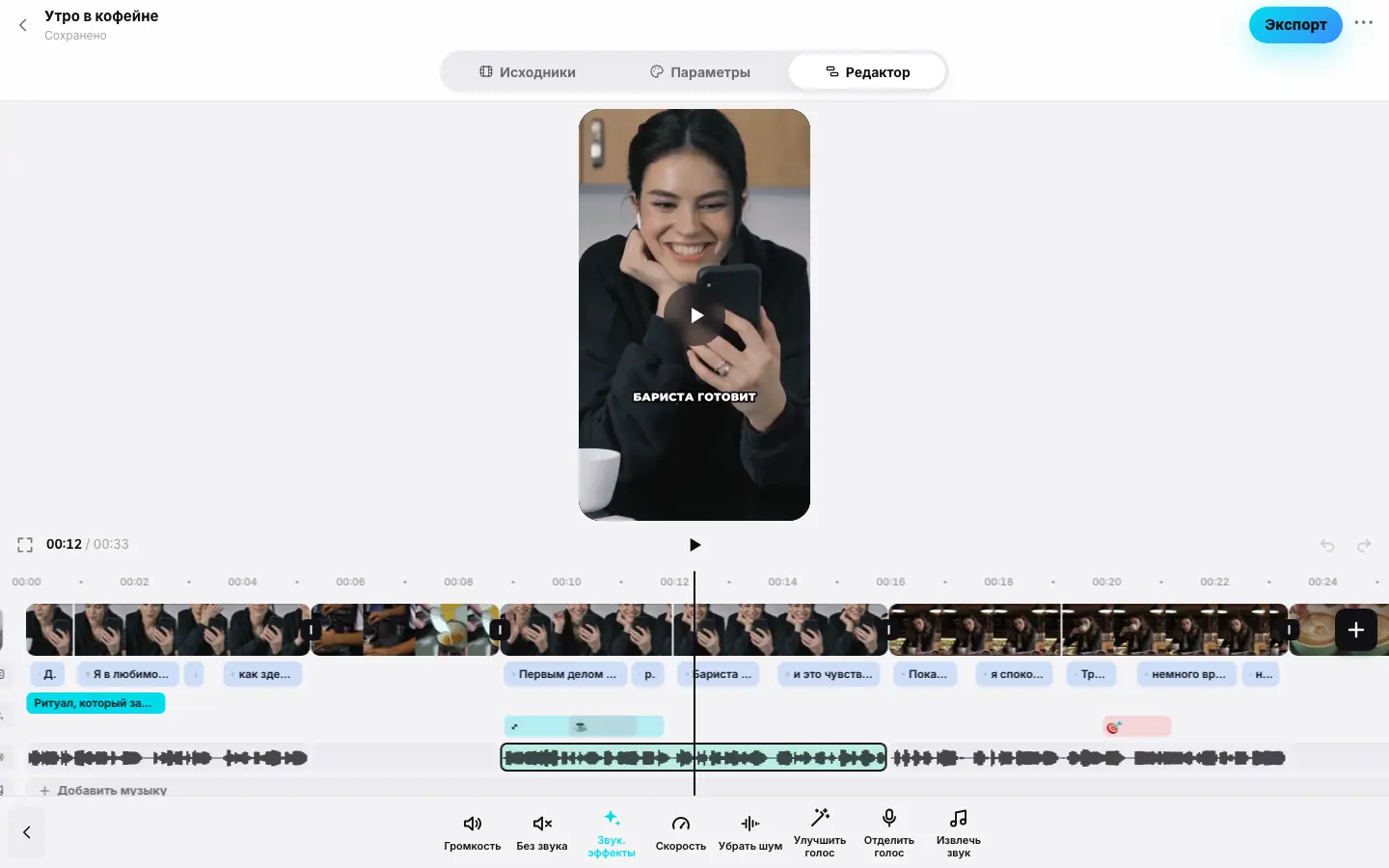Click the 00:18 mark on timeline ruler

(x=998, y=582)
